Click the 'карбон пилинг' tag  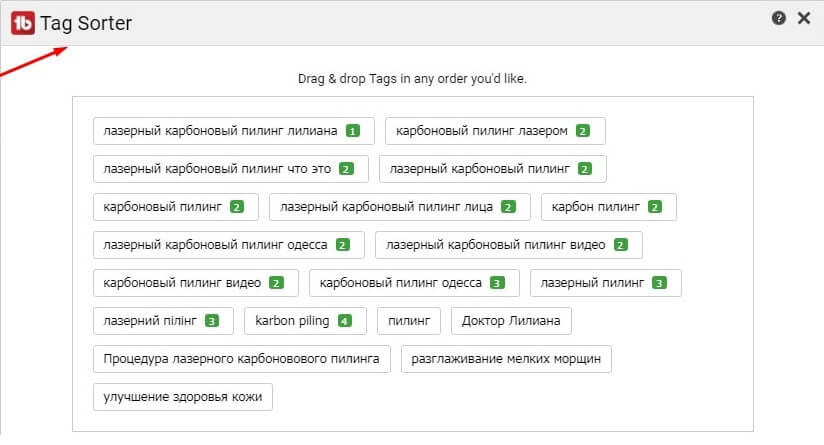pyautogui.click(x=608, y=207)
